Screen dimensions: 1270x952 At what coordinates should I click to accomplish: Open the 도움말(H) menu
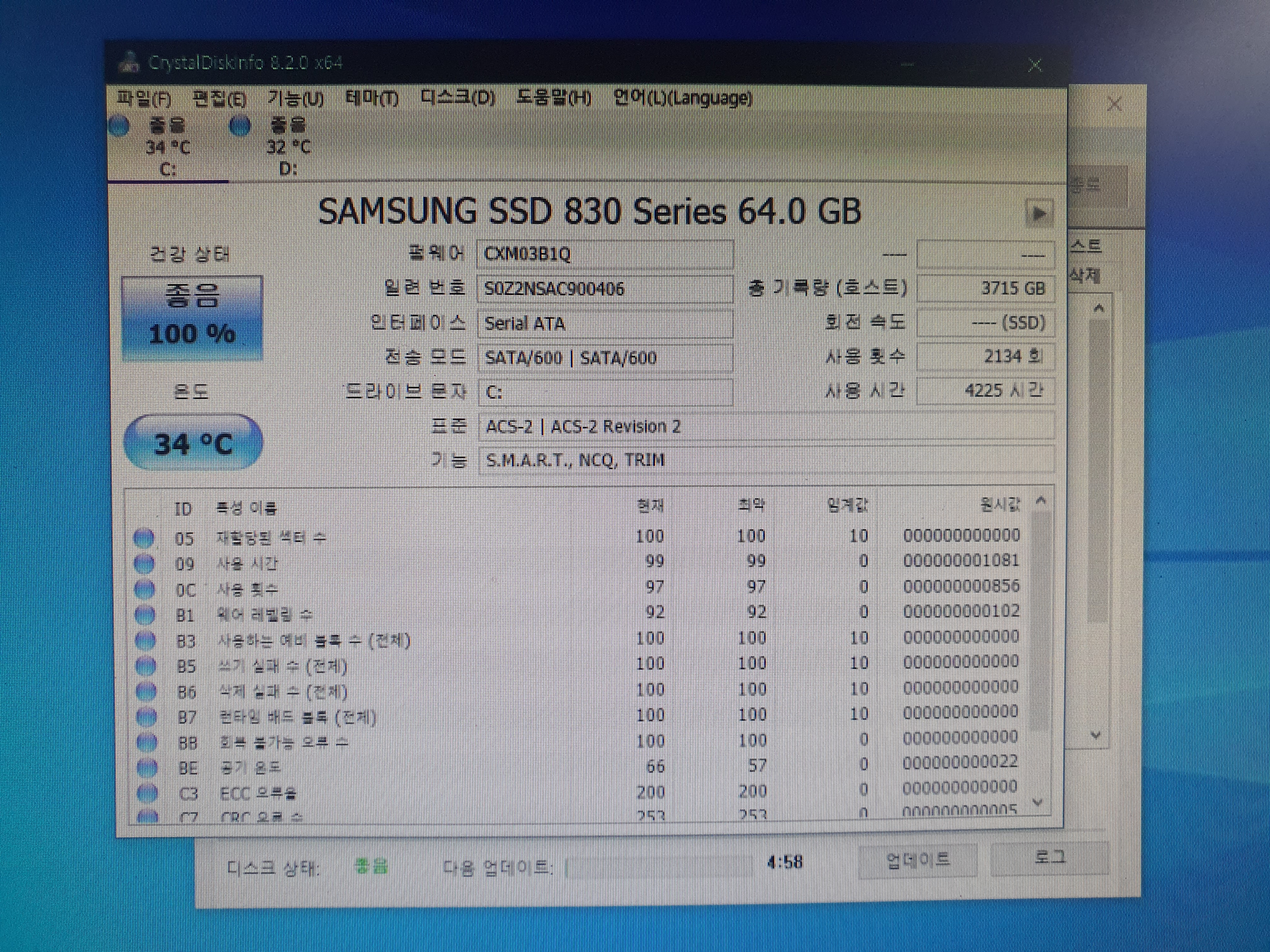553,98
